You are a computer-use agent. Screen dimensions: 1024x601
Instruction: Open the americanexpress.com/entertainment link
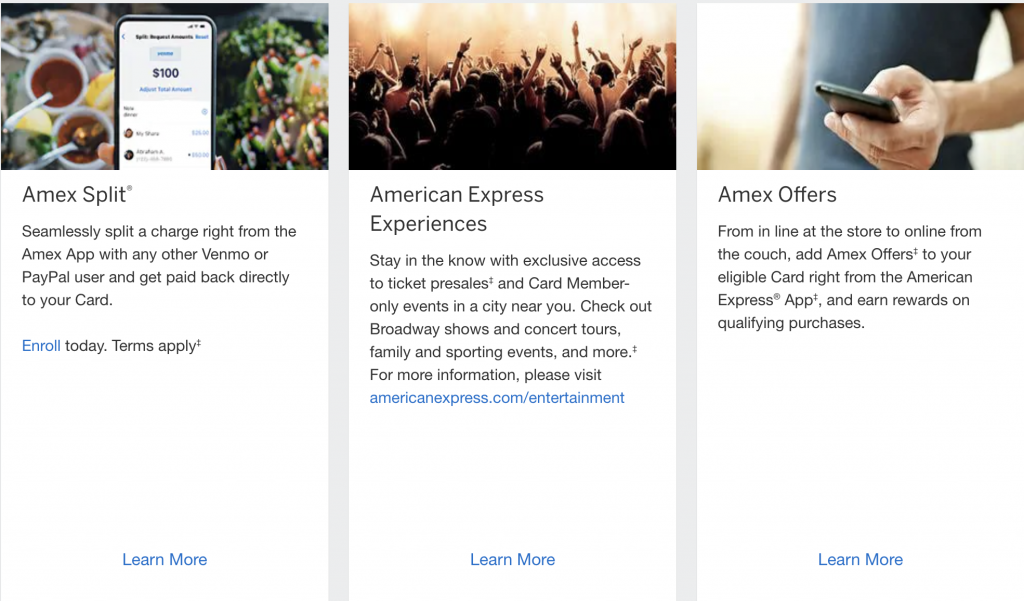click(497, 397)
